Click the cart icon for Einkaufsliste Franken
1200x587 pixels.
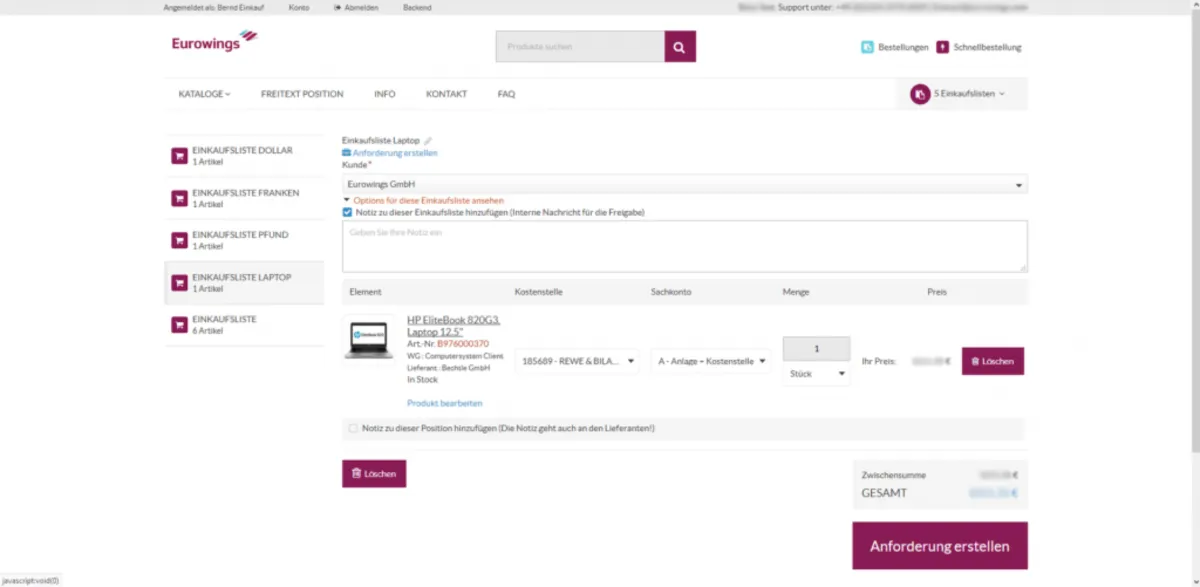click(x=180, y=198)
